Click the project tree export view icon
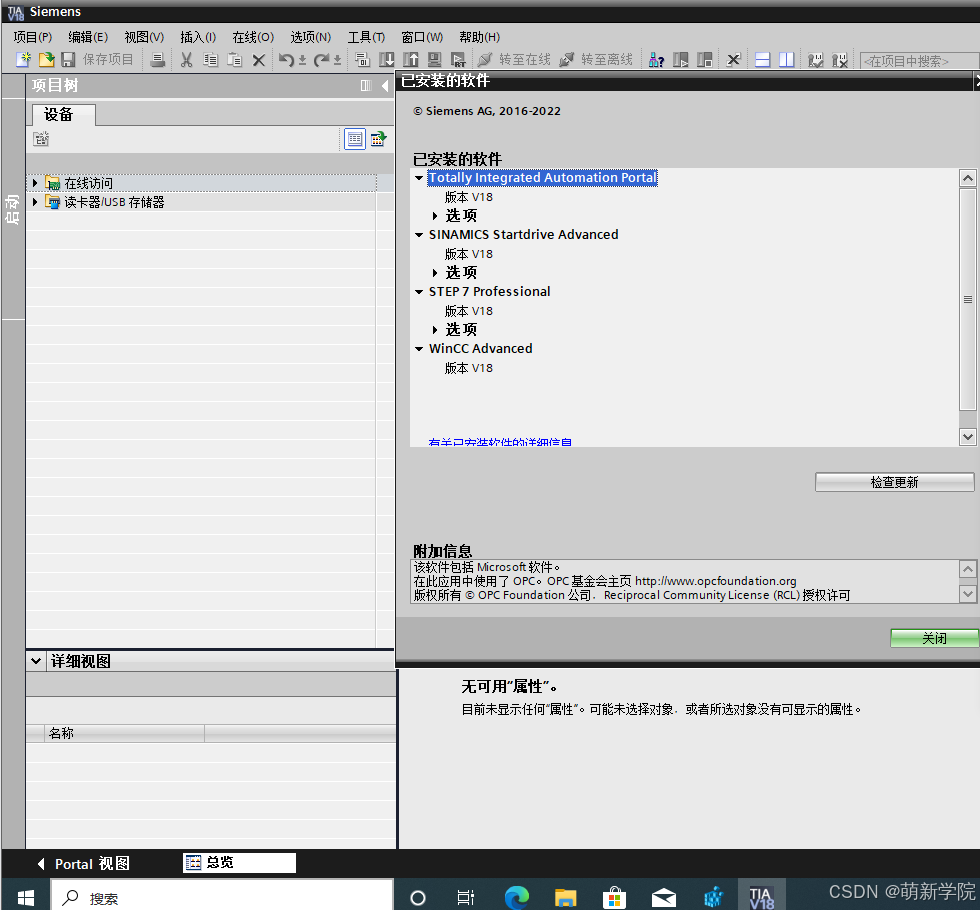This screenshot has width=980, height=910. click(378, 139)
